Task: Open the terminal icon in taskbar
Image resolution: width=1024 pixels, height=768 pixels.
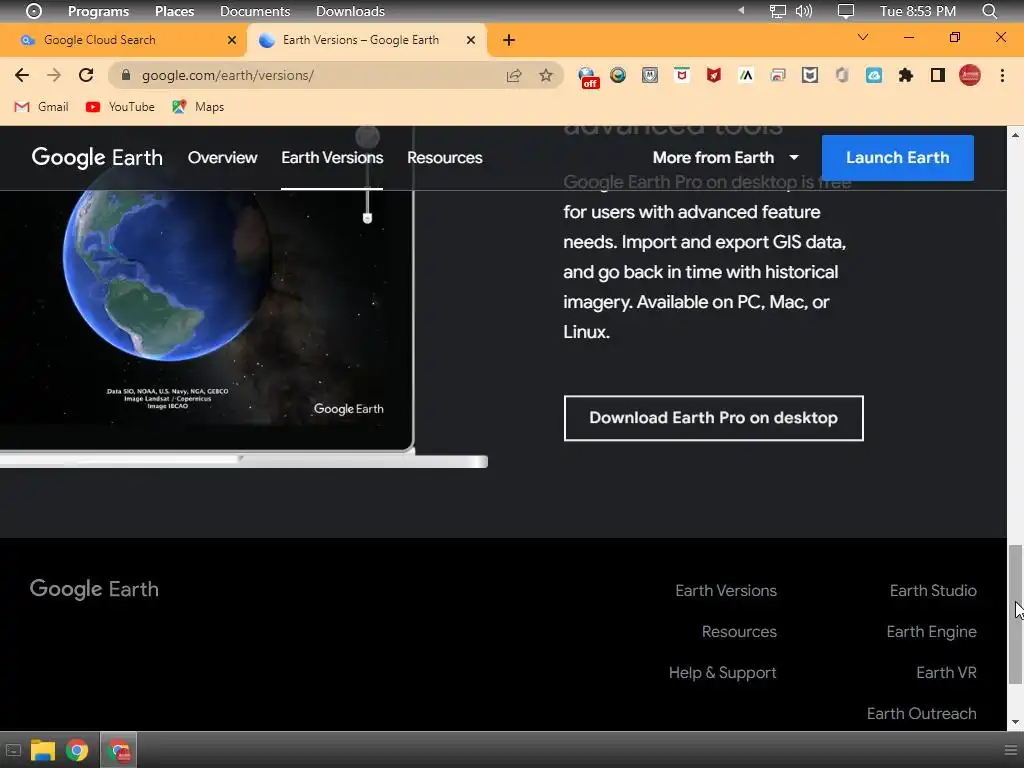Action: coord(13,750)
